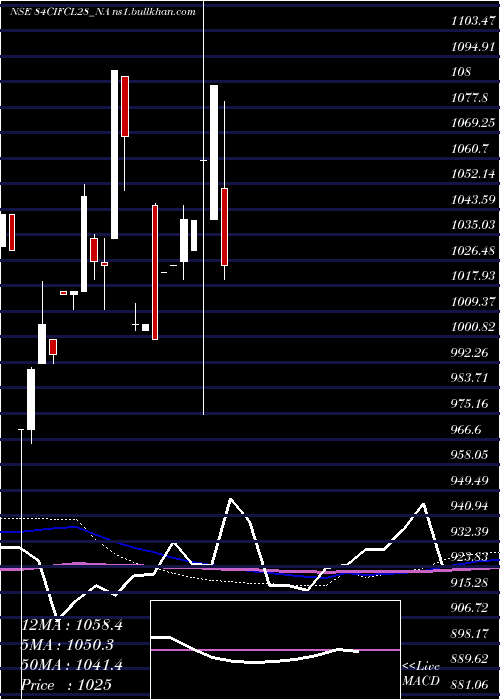Viewport: 500px width, 700px height.
Task: Select the 949.49 price axis label
Action: coord(470,480)
